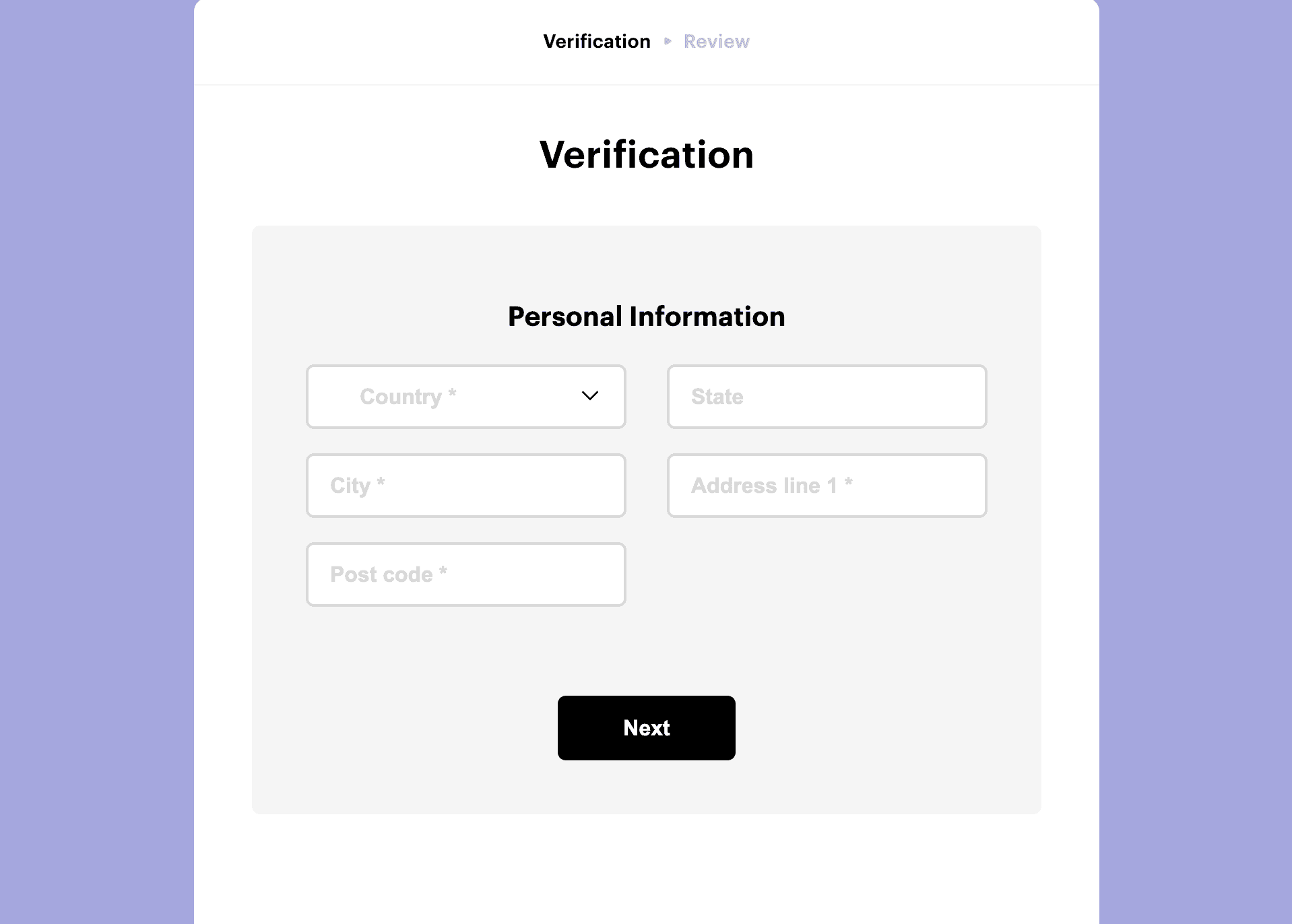Viewport: 1292px width, 924px height.
Task: Click the purple background left of the card
Action: [97, 462]
